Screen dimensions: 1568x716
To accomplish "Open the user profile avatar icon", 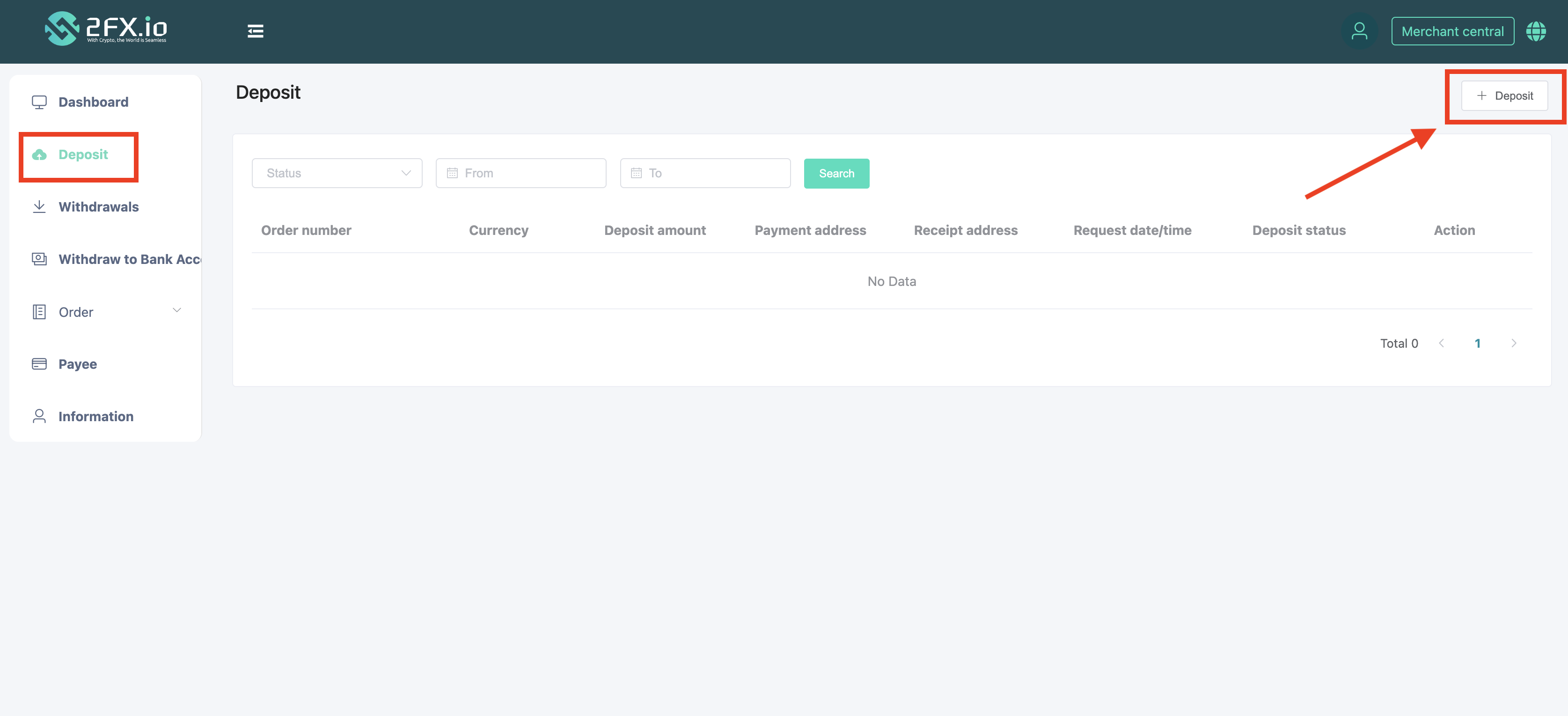I will coord(1359,31).
